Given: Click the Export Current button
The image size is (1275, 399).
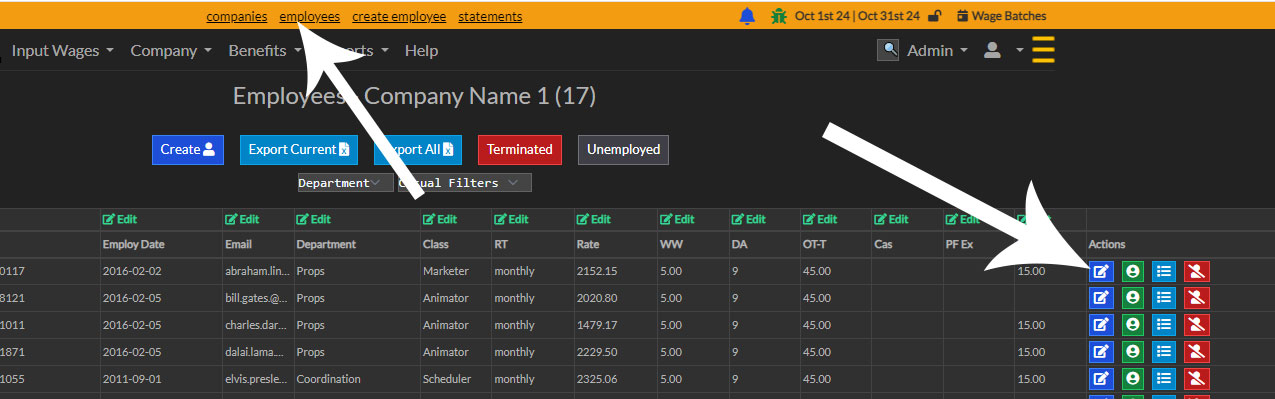Looking at the screenshot, I should coord(298,149).
